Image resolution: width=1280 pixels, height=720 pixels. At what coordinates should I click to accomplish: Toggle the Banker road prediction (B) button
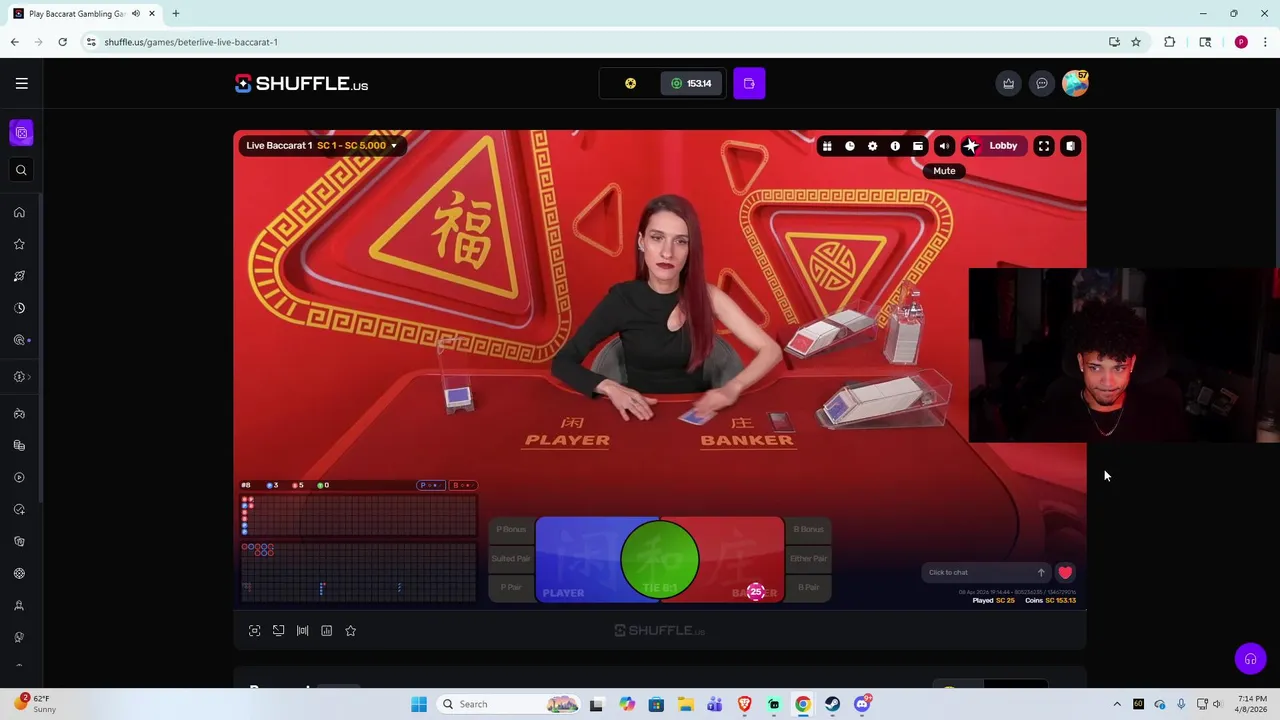tap(463, 485)
